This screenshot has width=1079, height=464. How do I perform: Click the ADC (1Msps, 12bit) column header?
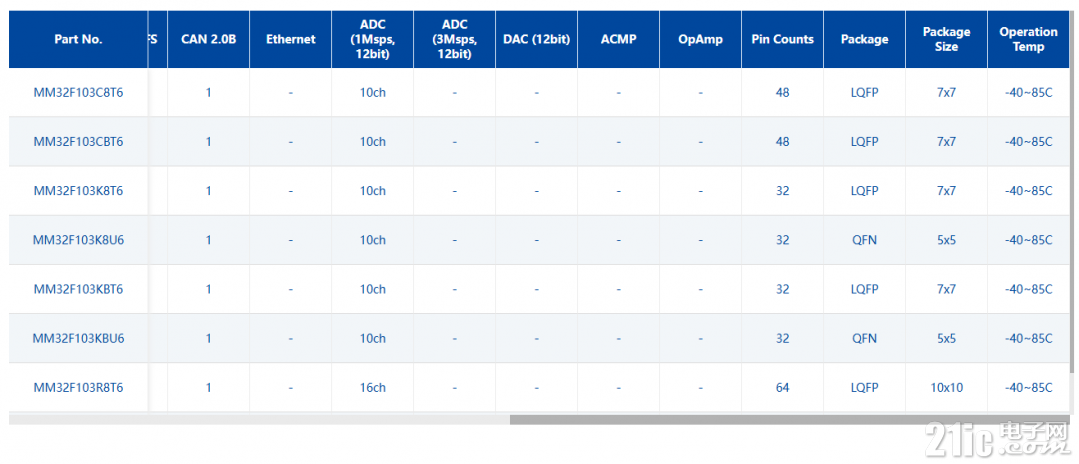pyautogui.click(x=372, y=39)
